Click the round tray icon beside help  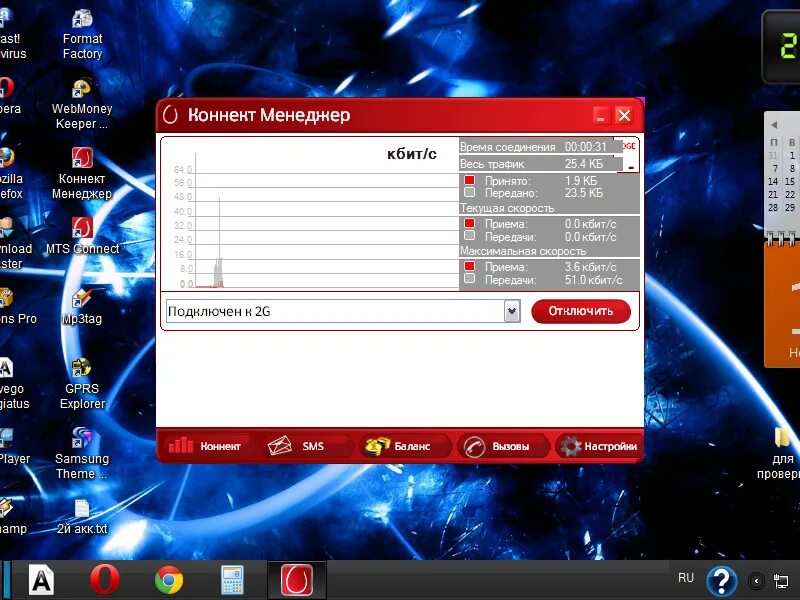point(756,581)
